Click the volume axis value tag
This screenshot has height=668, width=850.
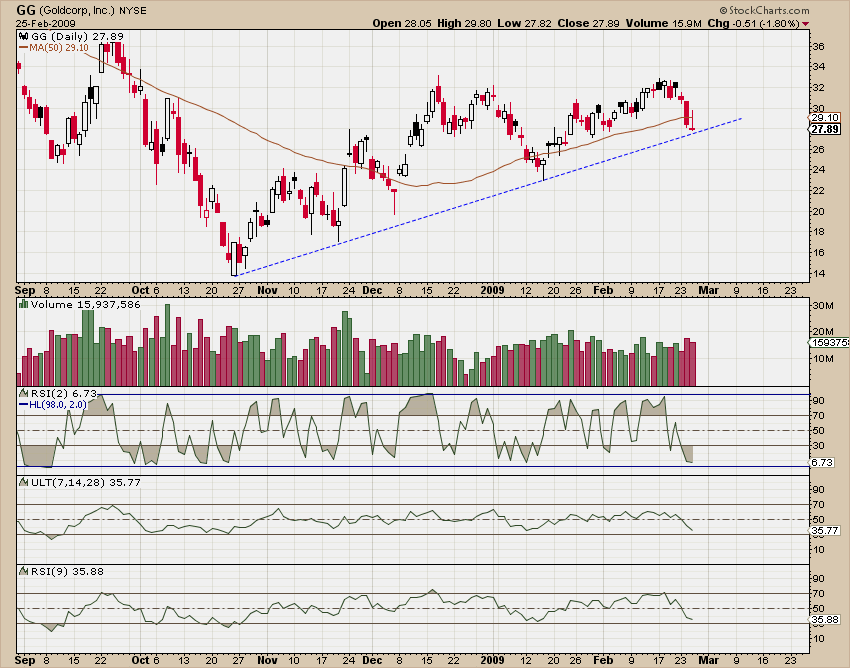point(829,343)
